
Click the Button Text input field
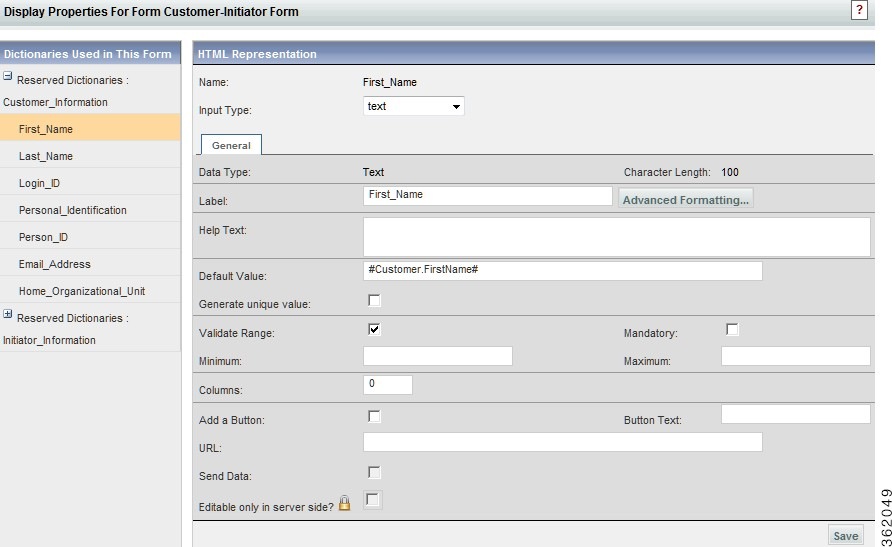coord(796,414)
